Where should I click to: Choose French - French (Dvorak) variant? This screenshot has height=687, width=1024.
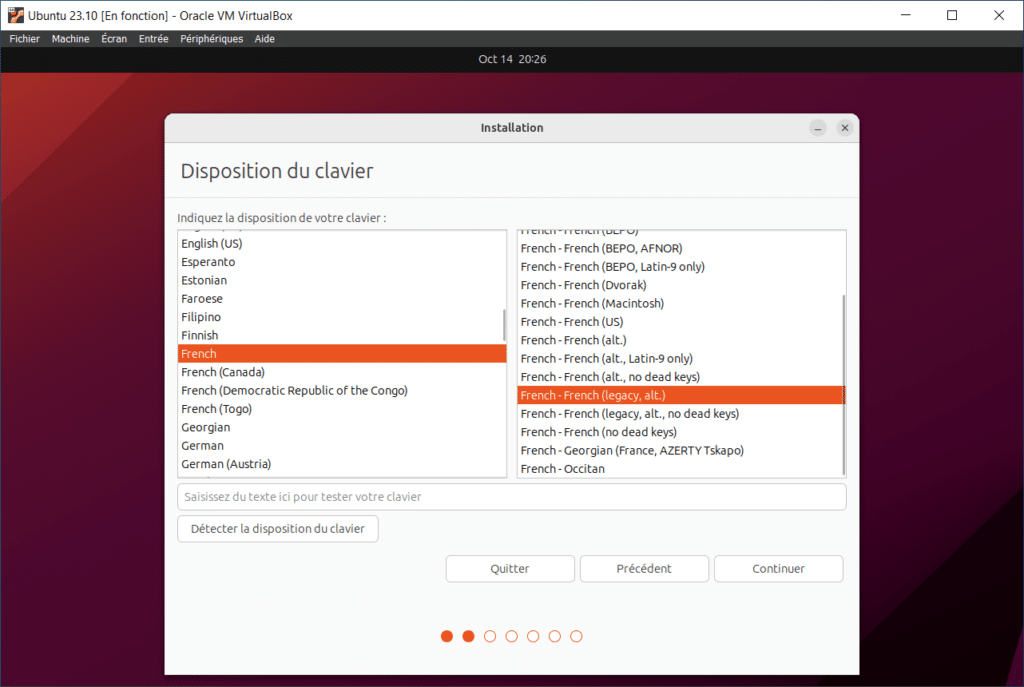680,285
